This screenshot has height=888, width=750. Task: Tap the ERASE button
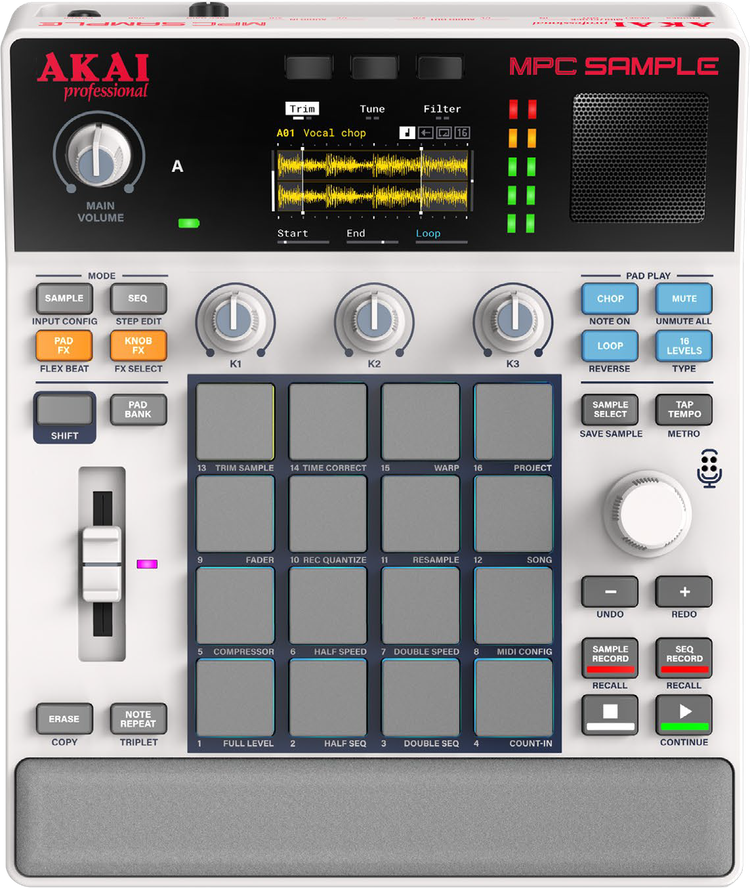click(x=64, y=719)
